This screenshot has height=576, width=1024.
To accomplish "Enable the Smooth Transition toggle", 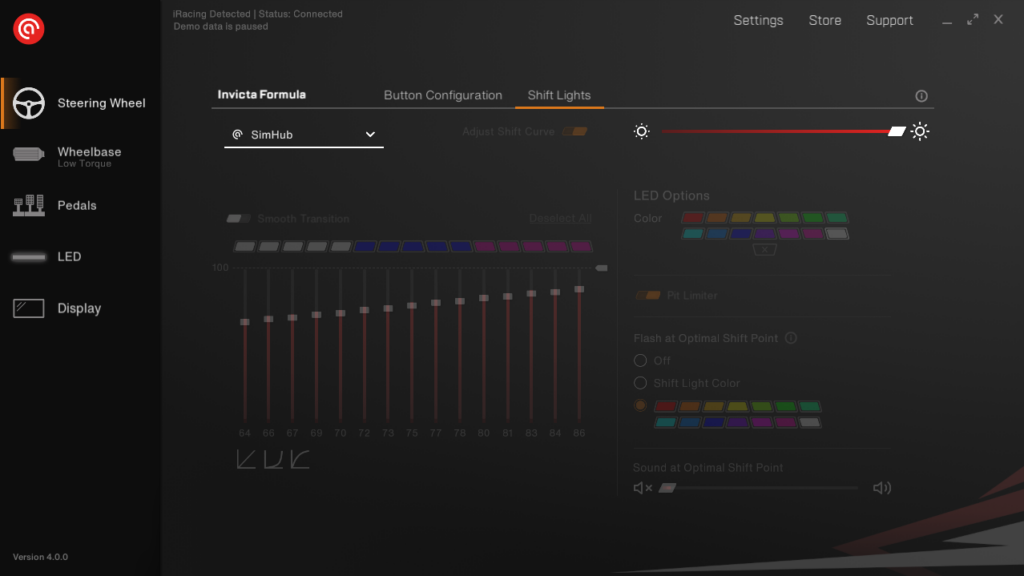I will point(238,218).
